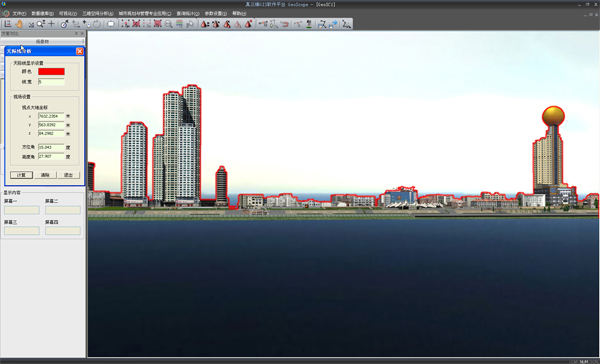Click the polyline icon at toolbar end
This screenshot has width=600, height=364.
pos(347,24)
